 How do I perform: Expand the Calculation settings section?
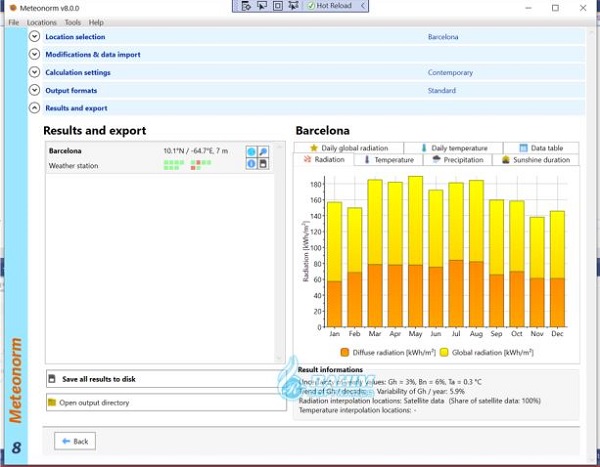pyautogui.click(x=35, y=73)
